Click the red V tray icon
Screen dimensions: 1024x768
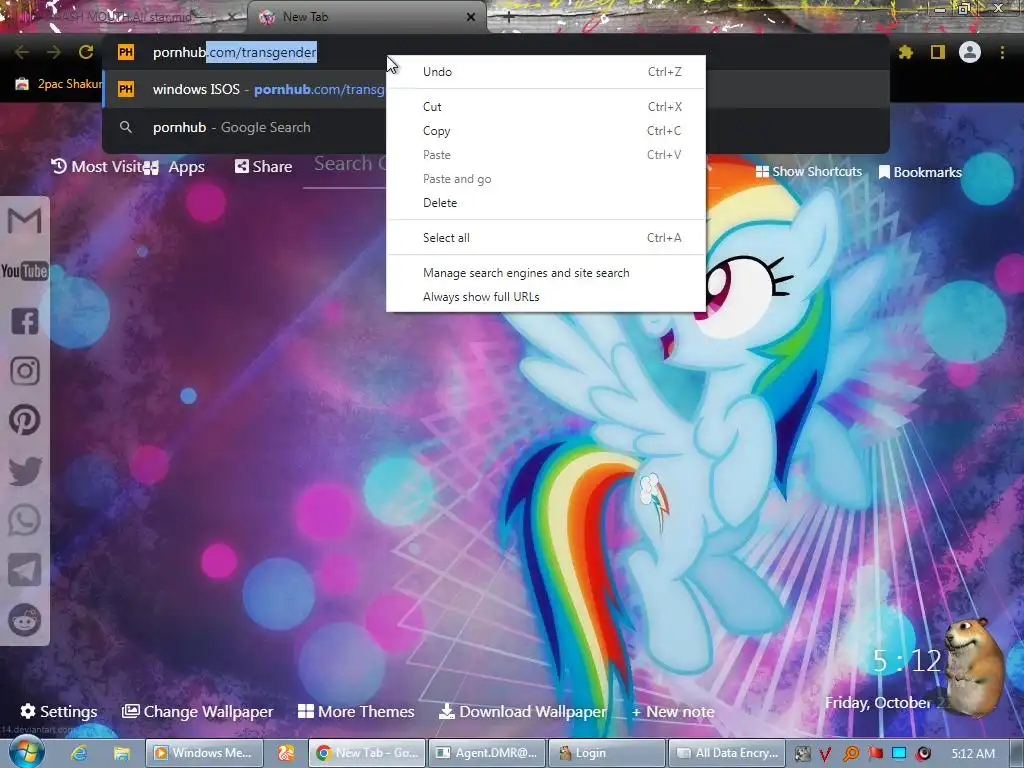click(x=825, y=754)
